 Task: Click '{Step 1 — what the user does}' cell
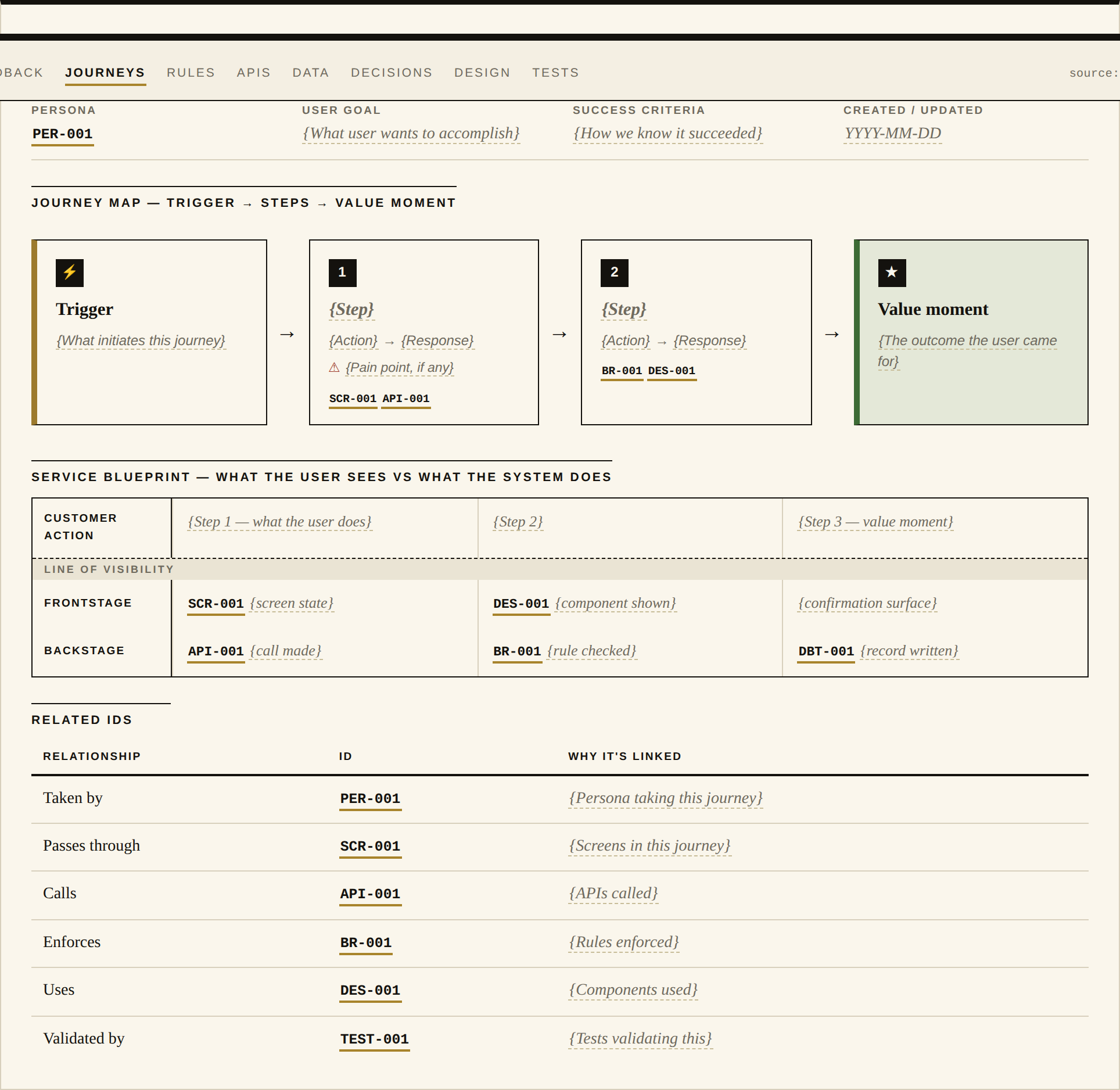click(x=280, y=522)
